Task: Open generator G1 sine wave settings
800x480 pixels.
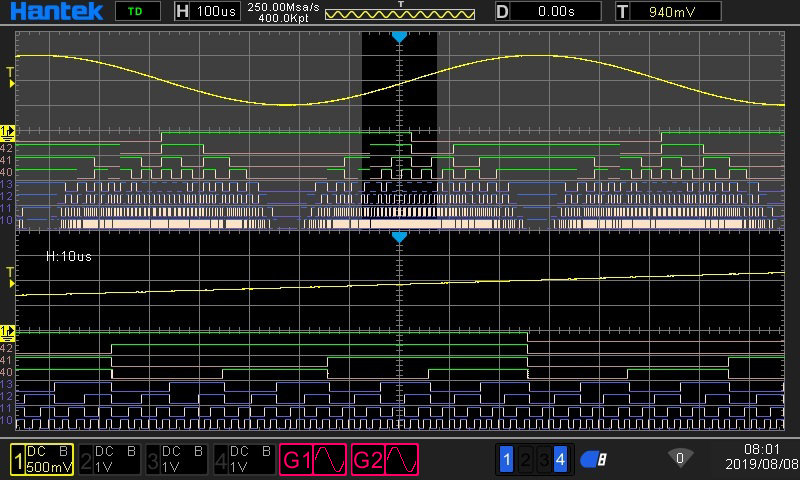Action: [313, 459]
